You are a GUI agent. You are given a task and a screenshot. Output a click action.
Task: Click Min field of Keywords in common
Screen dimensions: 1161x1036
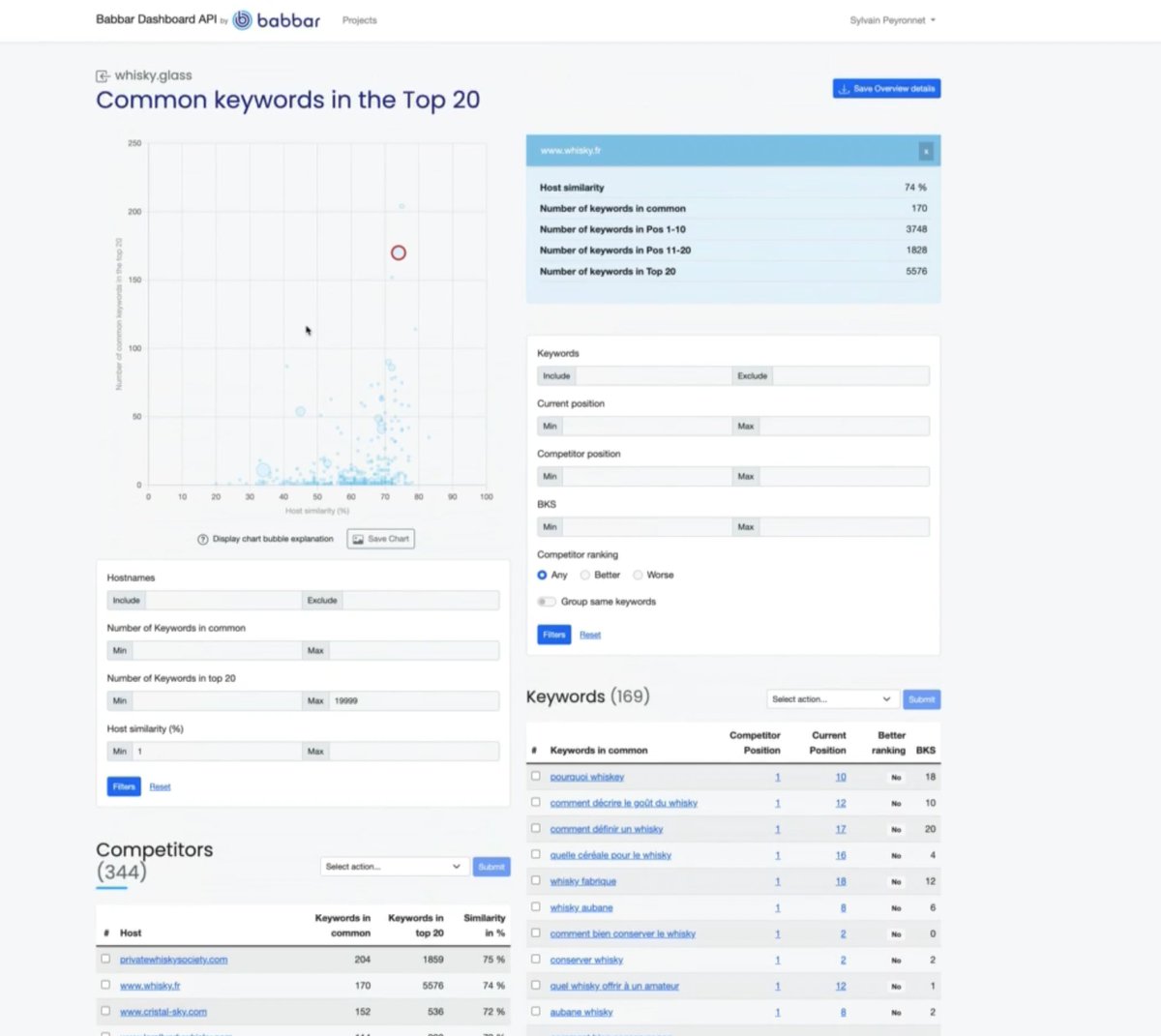point(217,651)
